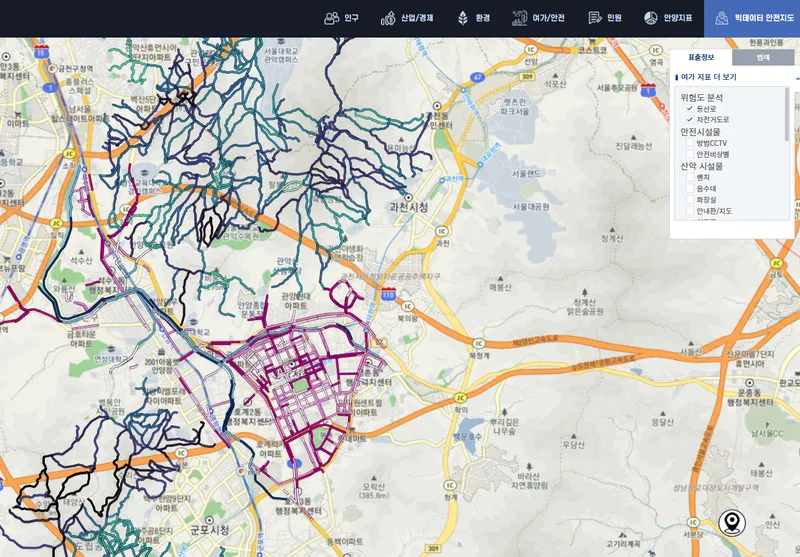The height and width of the screenshot is (557, 800).
Task: Check the 안전비상벨 checkbox
Action: (x=689, y=155)
